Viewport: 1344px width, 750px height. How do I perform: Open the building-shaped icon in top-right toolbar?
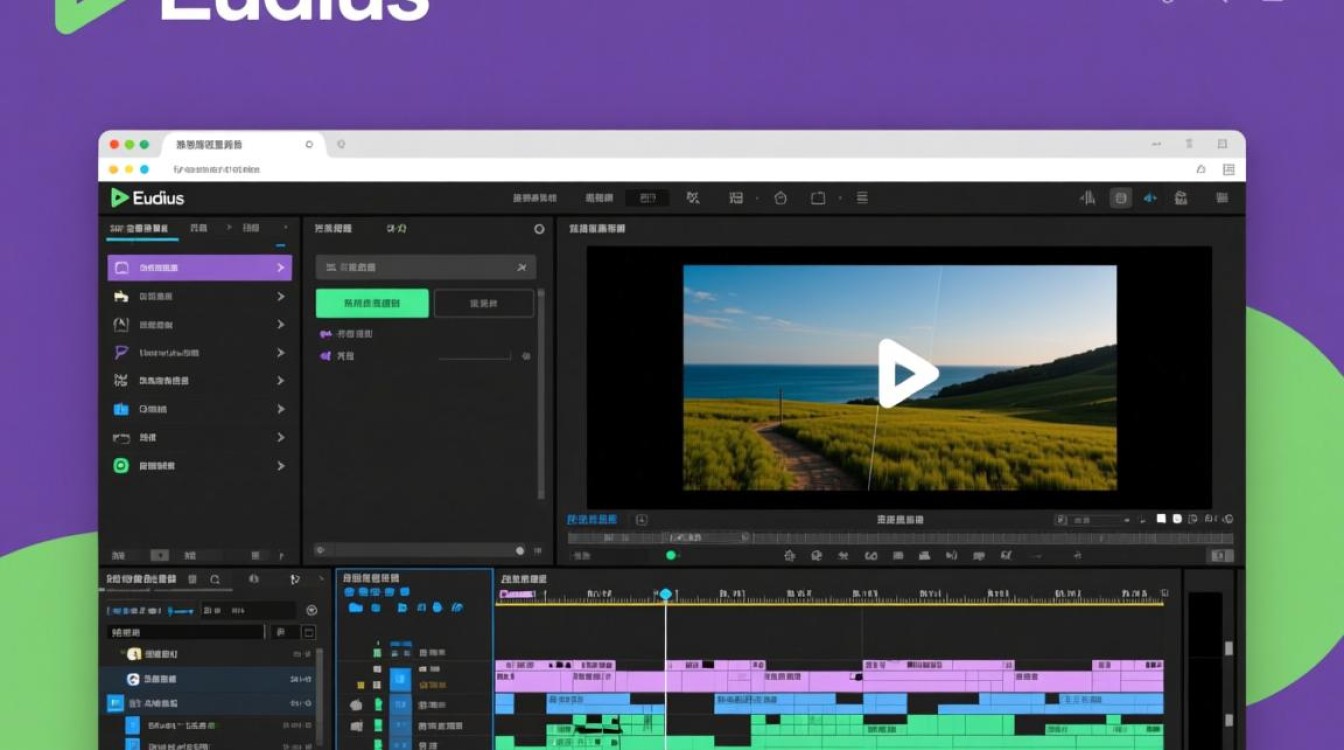[1181, 198]
